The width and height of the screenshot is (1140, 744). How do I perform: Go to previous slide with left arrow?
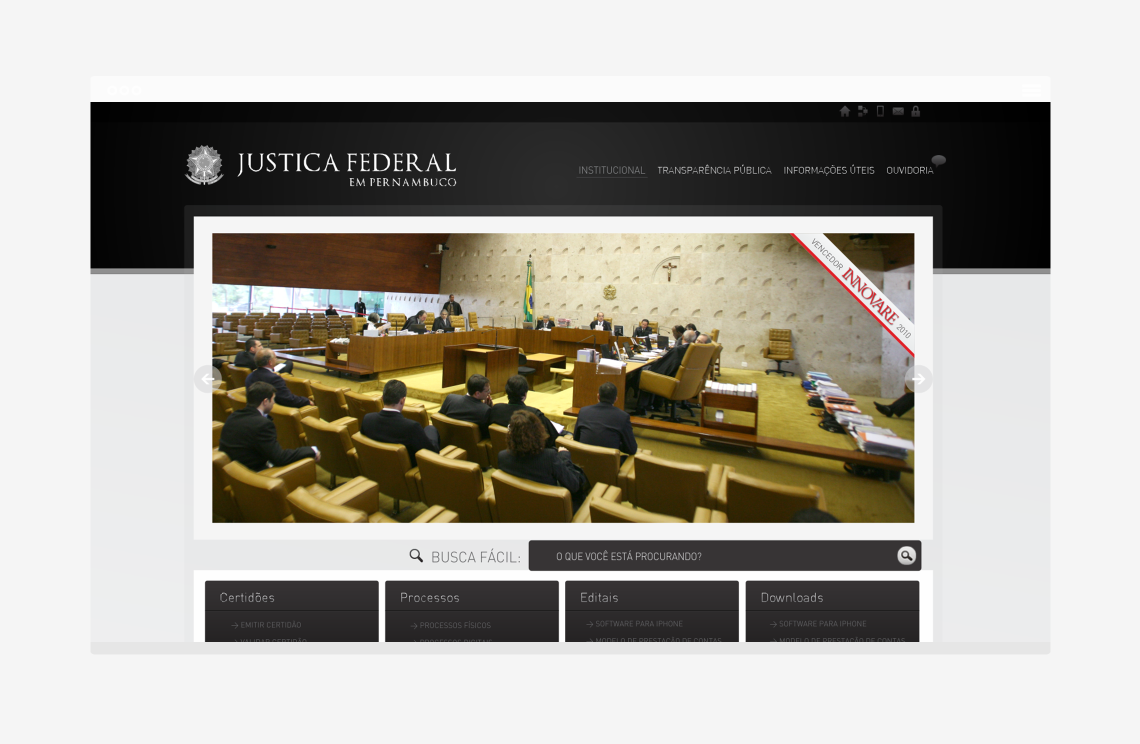(207, 379)
